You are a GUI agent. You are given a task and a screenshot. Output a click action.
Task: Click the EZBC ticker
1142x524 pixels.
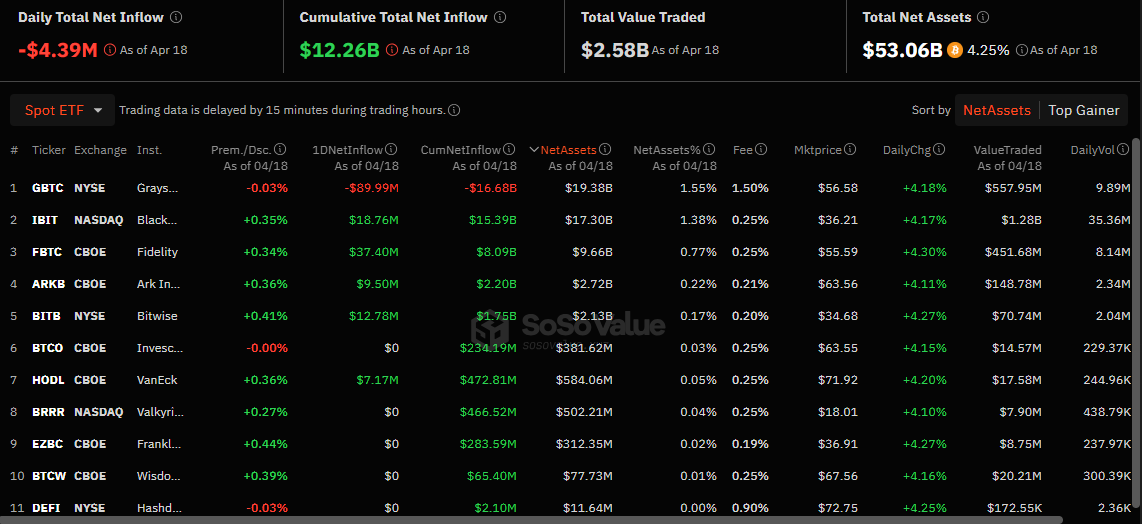tap(47, 444)
